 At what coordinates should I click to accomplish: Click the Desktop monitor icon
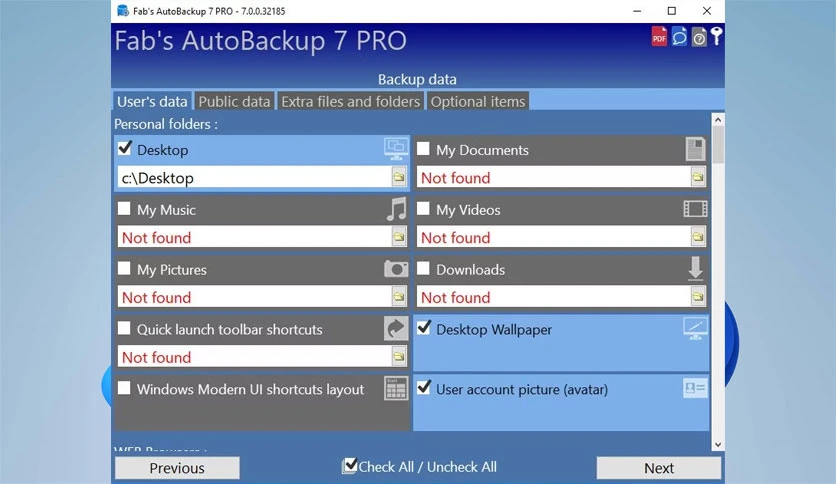[396, 149]
